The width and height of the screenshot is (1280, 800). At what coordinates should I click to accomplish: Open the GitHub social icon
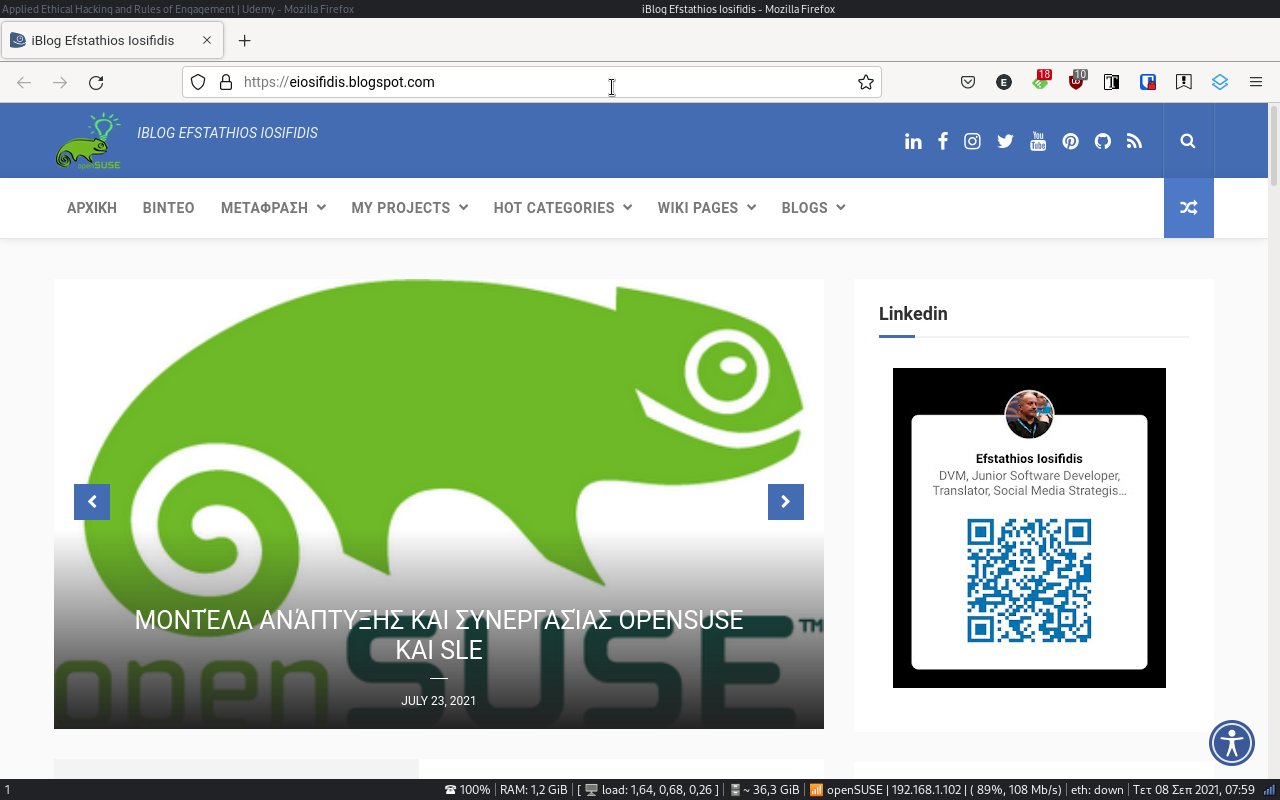[x=1102, y=141]
